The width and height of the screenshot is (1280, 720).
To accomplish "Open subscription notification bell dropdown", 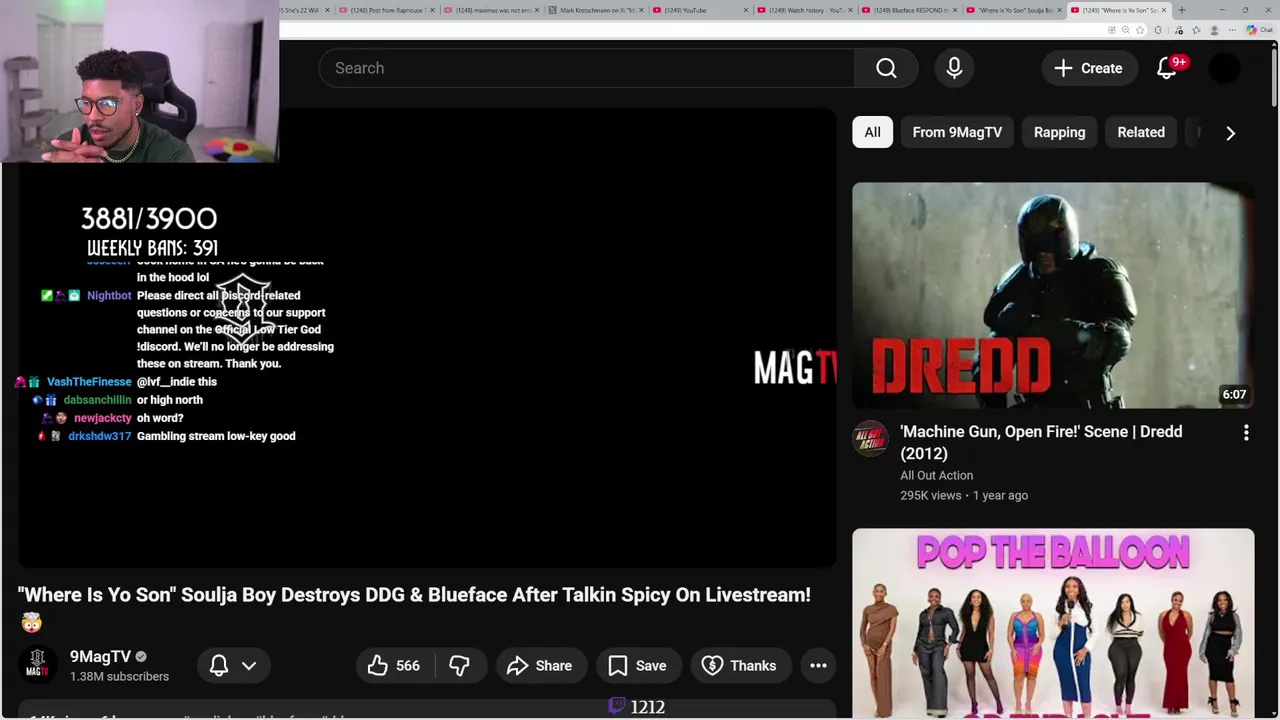I will click(x=233, y=666).
